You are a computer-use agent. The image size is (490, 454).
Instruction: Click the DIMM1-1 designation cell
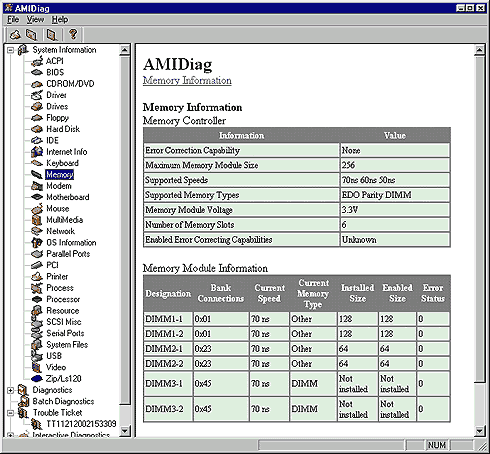point(168,319)
